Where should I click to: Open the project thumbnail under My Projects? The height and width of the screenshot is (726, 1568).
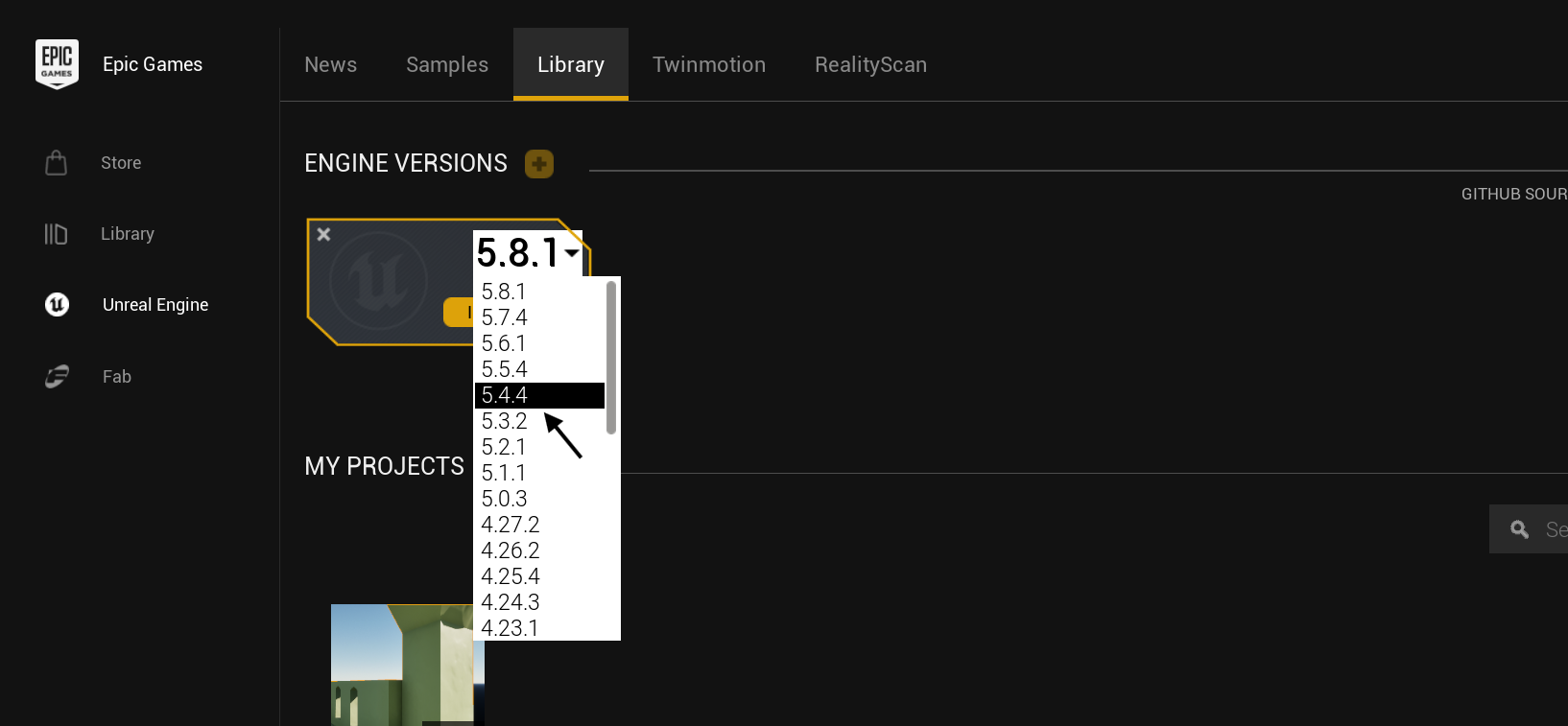tap(408, 665)
